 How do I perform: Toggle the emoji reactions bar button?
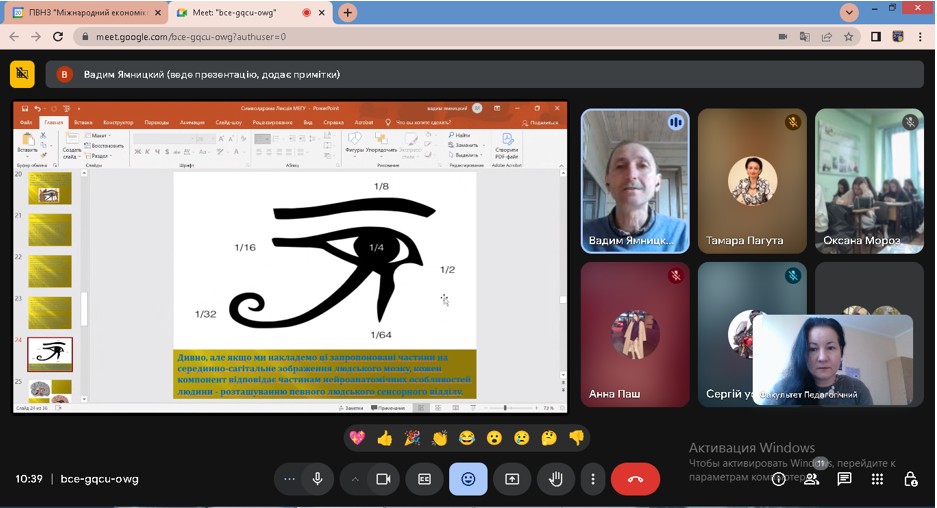click(468, 479)
